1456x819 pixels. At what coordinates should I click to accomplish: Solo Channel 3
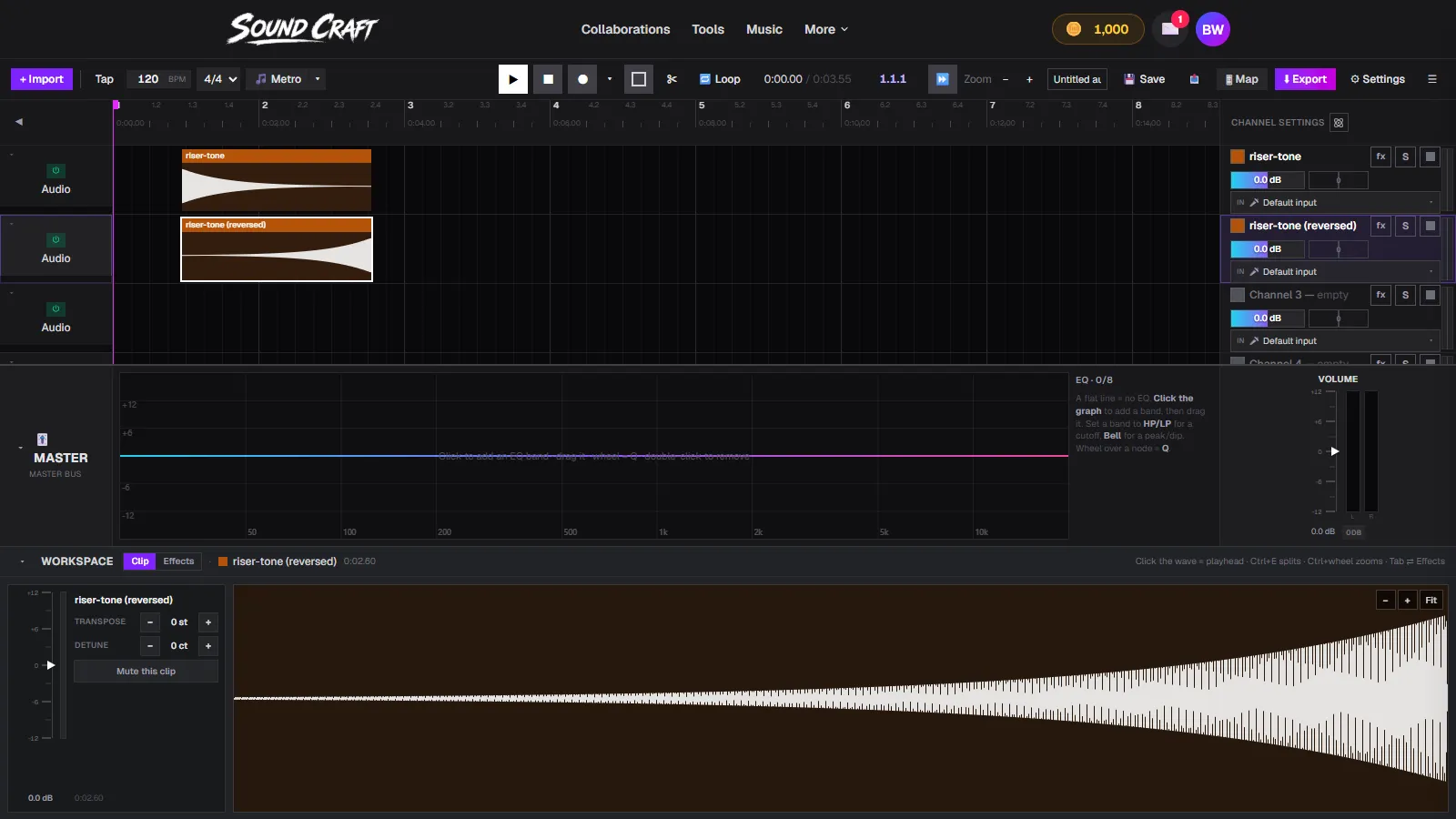(x=1405, y=295)
